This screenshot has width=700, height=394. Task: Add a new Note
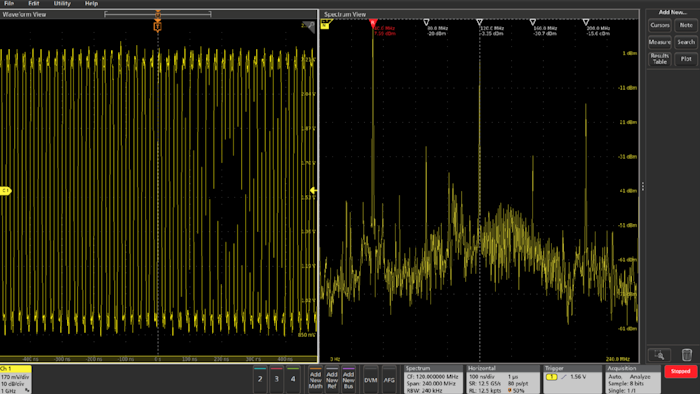pos(686,25)
